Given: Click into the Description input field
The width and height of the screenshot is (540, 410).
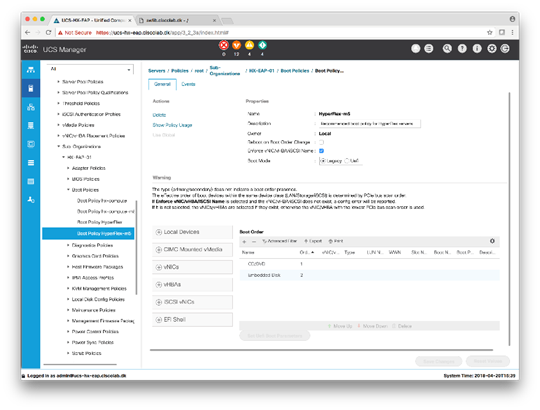Looking at the screenshot, I should pos(369,124).
